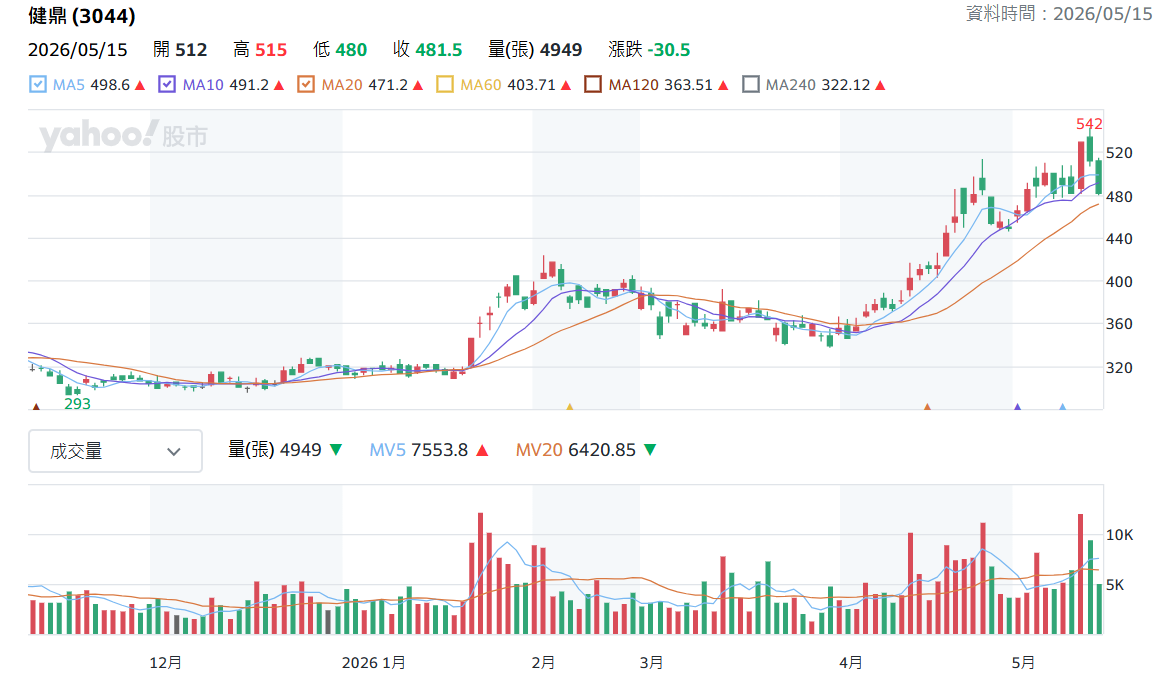Click the high price 高 515
The height and width of the screenshot is (685, 1167).
(260, 50)
